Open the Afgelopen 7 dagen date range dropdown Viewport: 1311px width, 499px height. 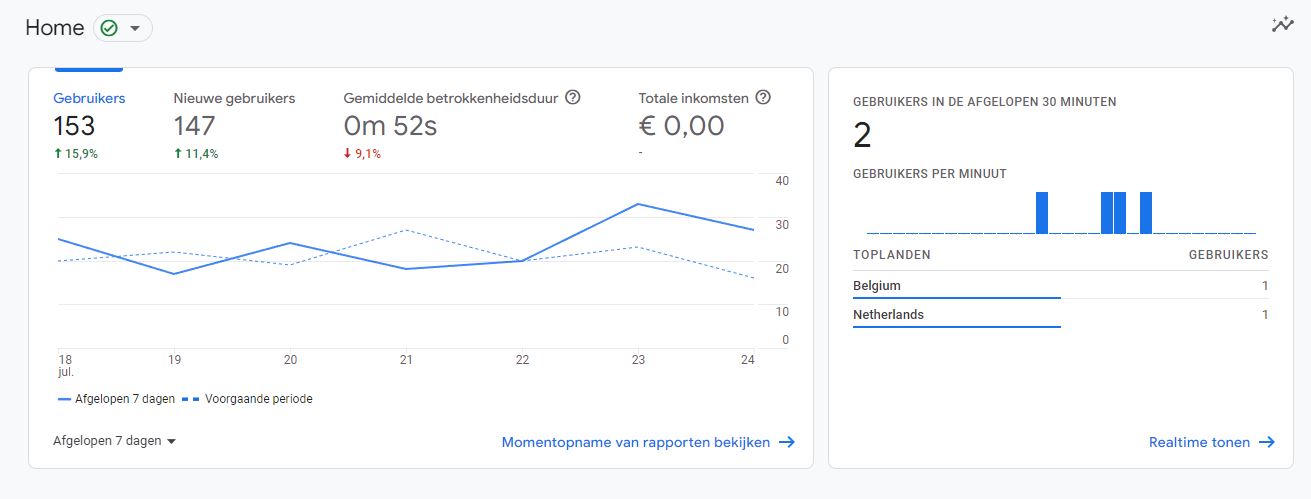[115, 441]
